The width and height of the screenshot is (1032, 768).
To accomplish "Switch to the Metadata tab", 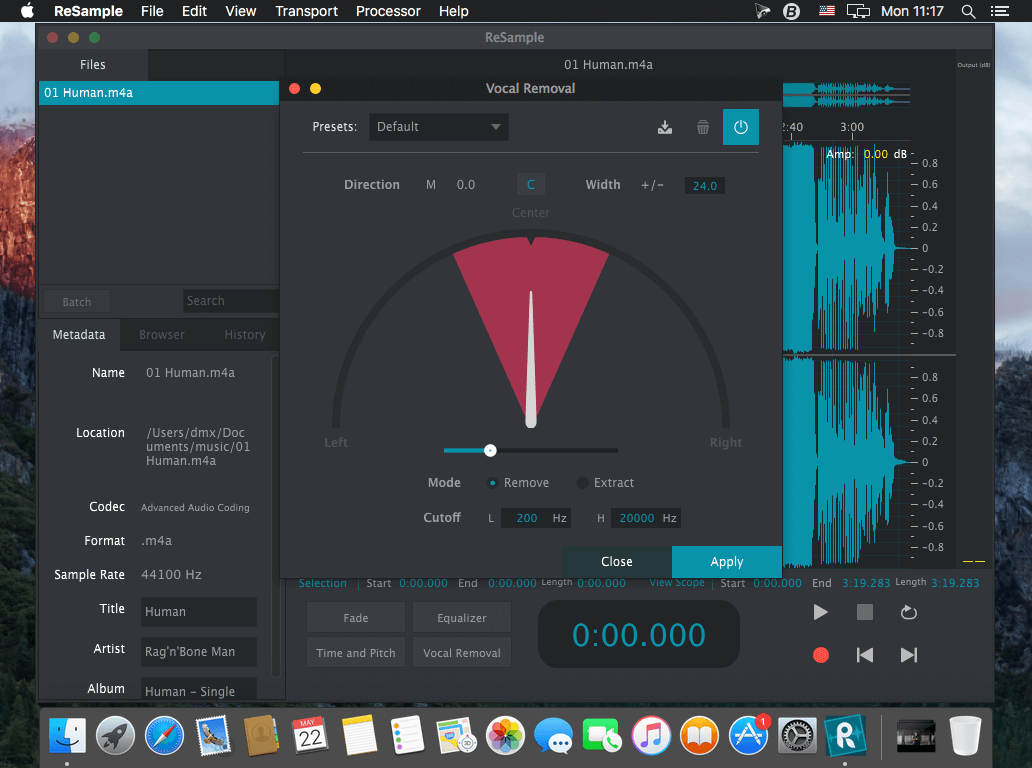I will (x=79, y=334).
